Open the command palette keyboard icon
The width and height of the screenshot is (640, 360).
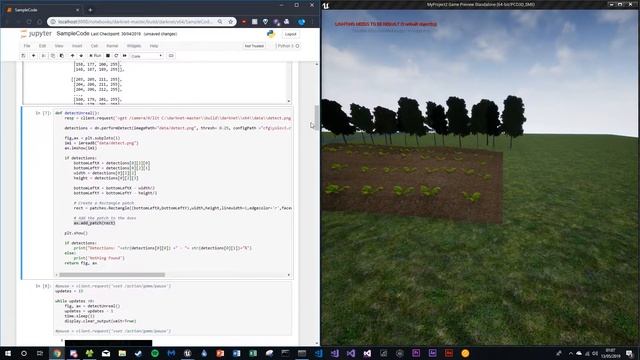pyautogui.click(x=171, y=56)
